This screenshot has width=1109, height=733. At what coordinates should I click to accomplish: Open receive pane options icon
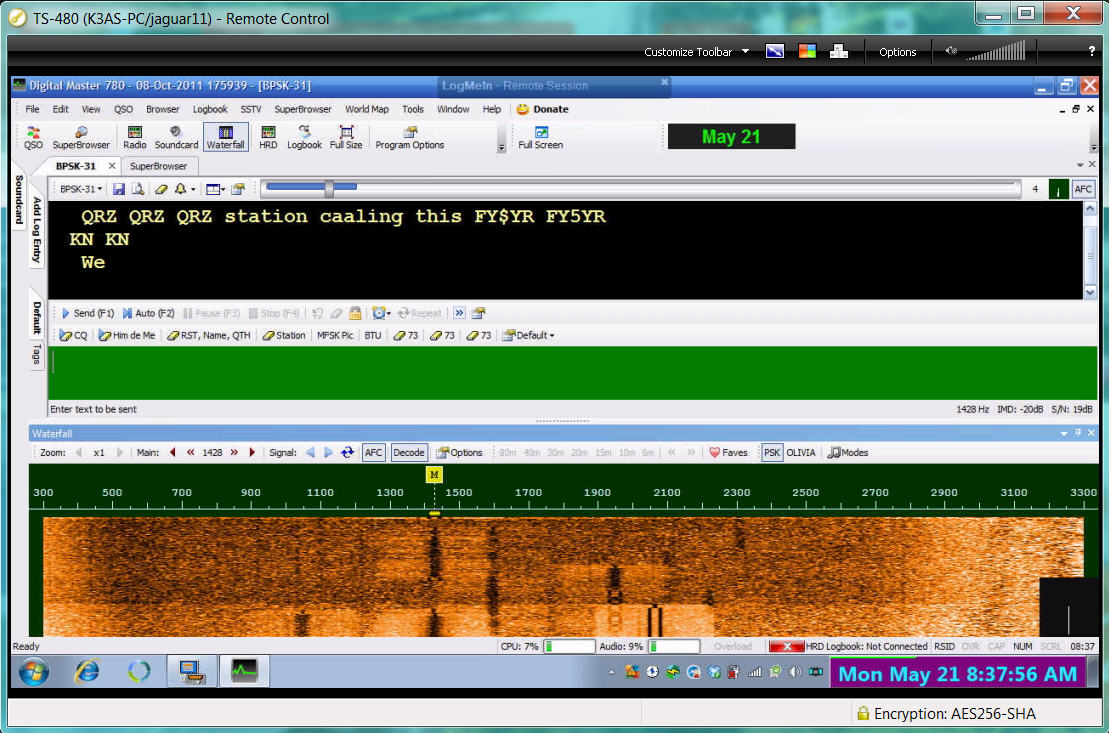[x=238, y=189]
